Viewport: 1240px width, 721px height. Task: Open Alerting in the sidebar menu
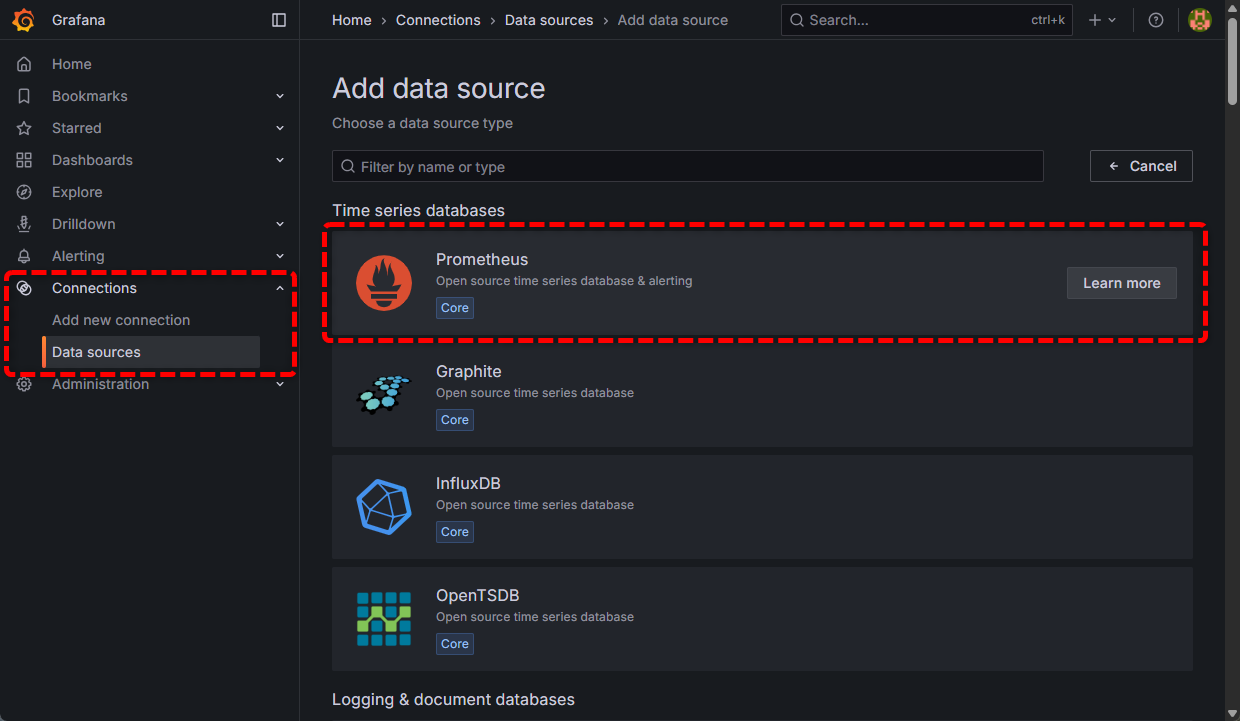point(78,256)
